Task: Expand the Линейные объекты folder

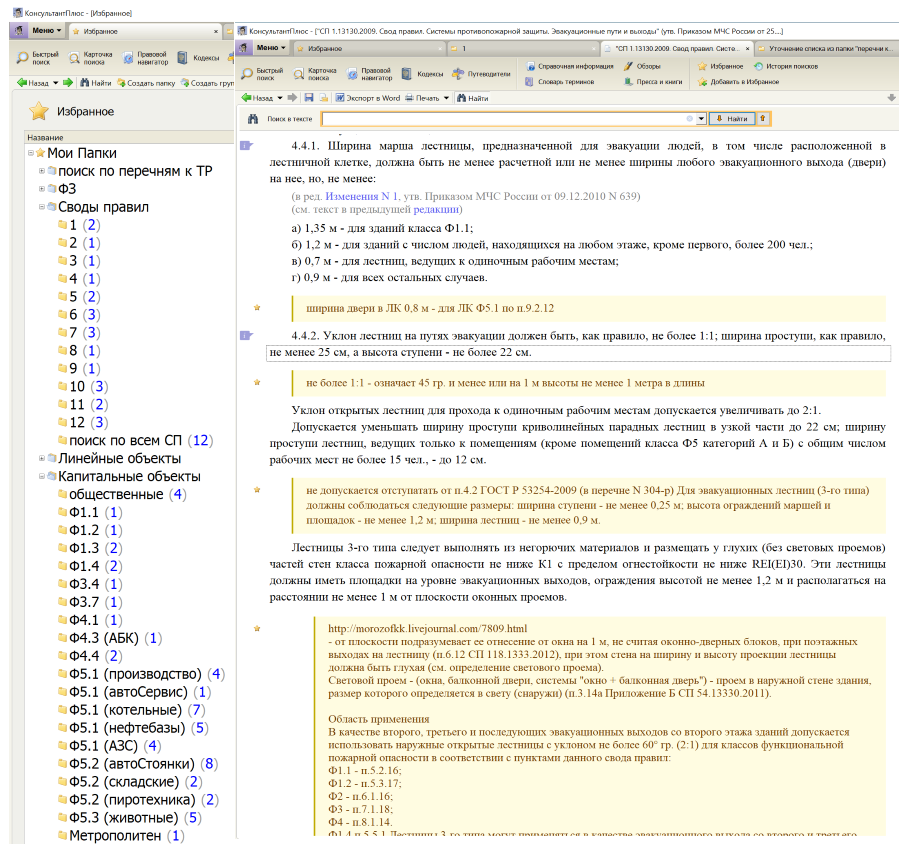Action: pyautogui.click(x=42, y=458)
